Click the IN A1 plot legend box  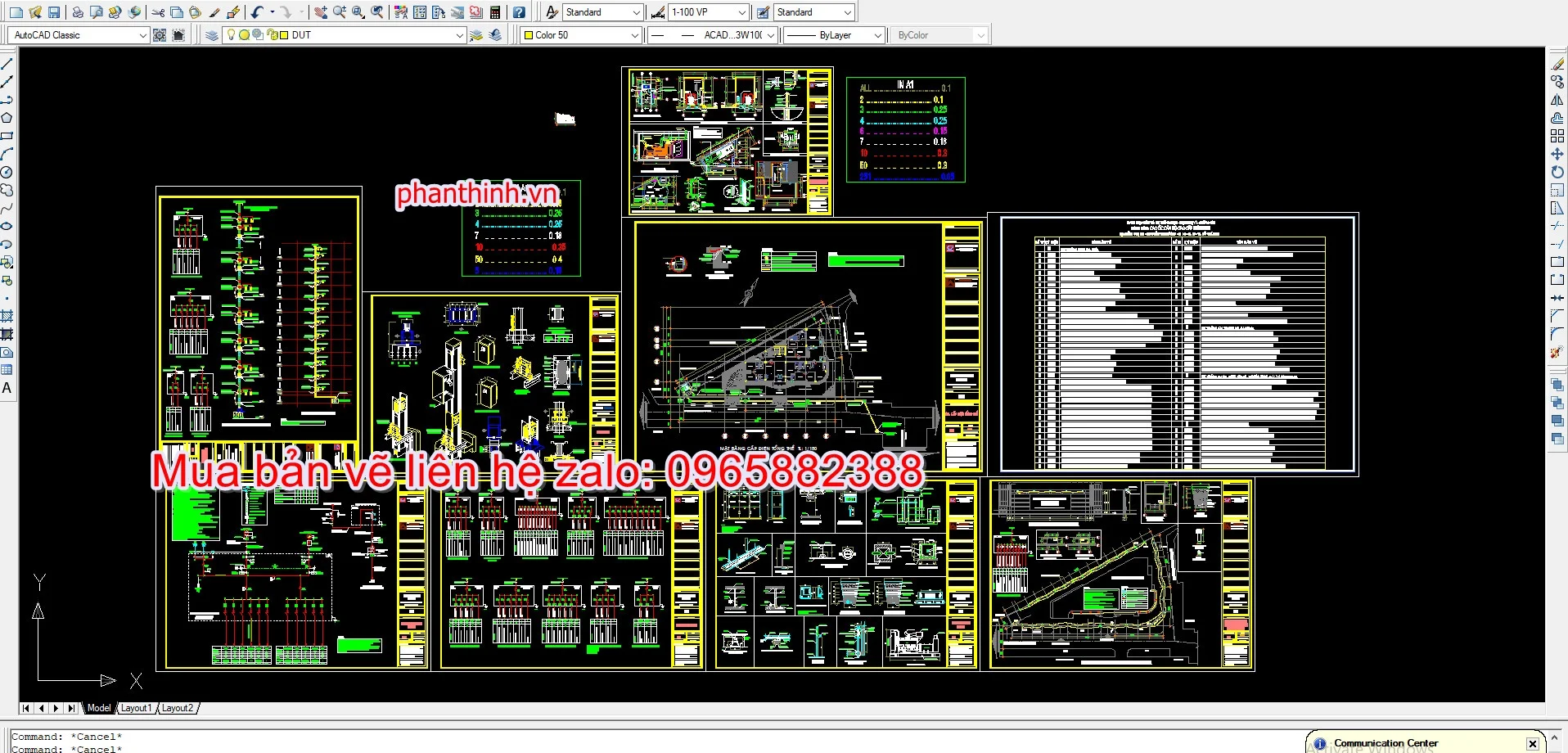905,129
